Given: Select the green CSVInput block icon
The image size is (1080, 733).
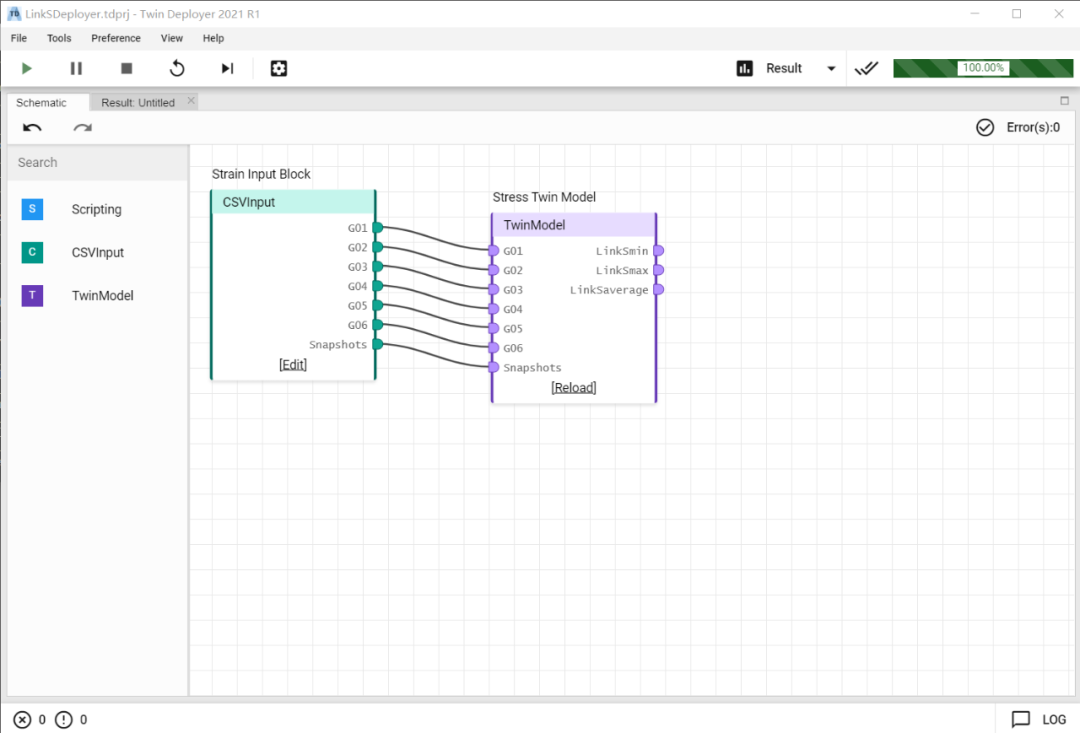Looking at the screenshot, I should click(x=32, y=252).
